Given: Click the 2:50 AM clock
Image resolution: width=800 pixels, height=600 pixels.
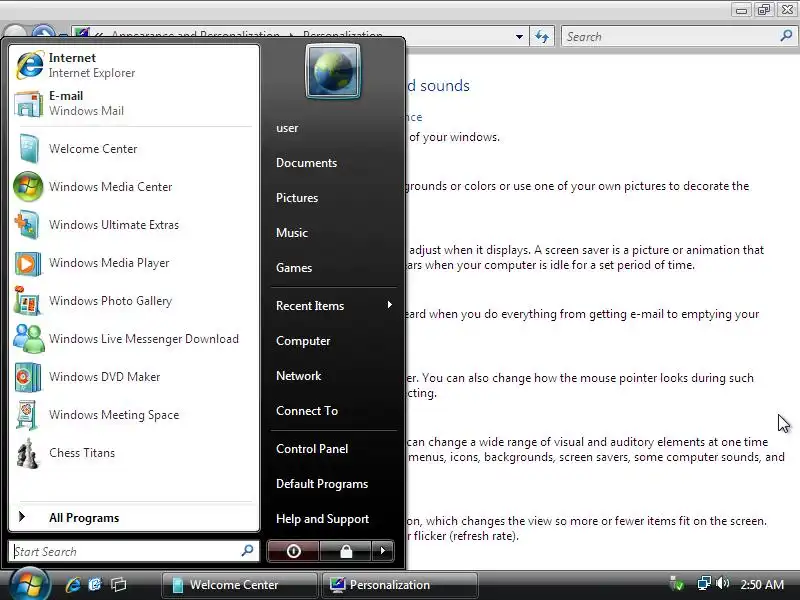Looking at the screenshot, I should [762, 585].
